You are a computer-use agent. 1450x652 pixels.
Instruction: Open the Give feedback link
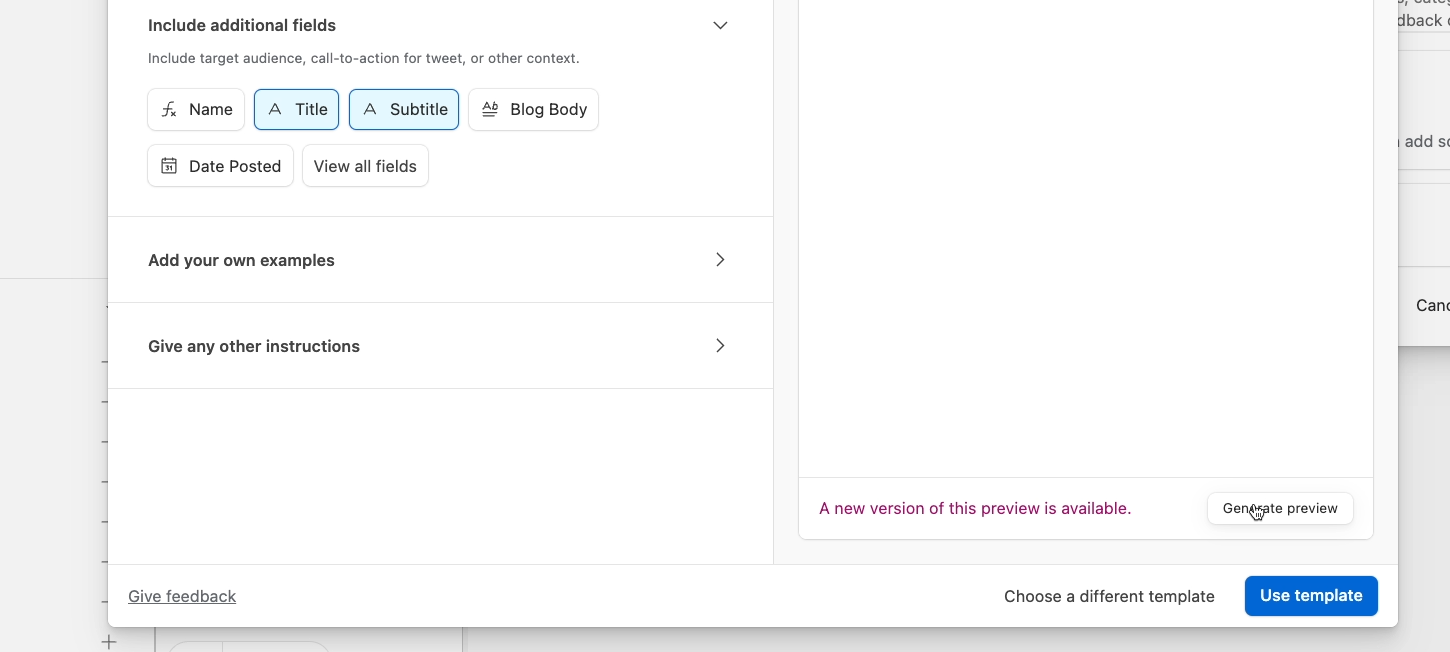[x=182, y=596]
